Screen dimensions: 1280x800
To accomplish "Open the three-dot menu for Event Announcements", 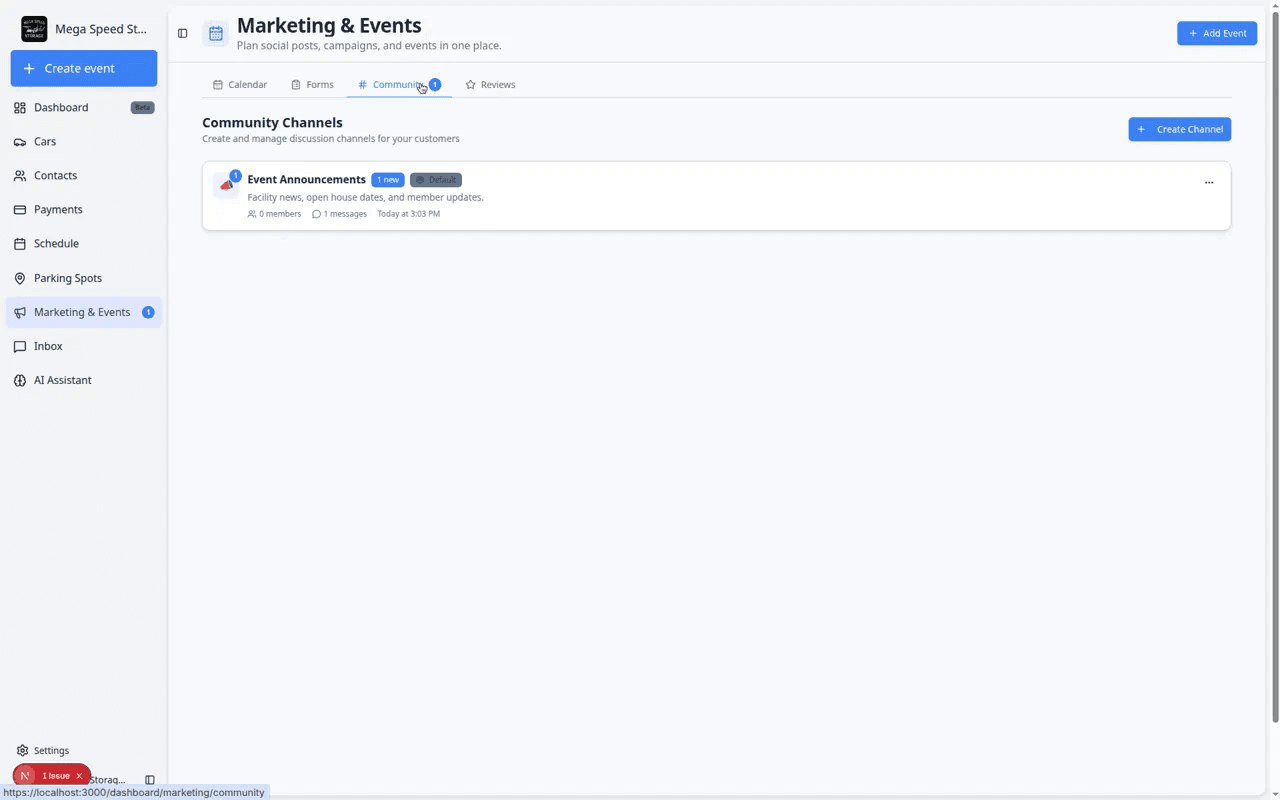I will click(x=1209, y=183).
